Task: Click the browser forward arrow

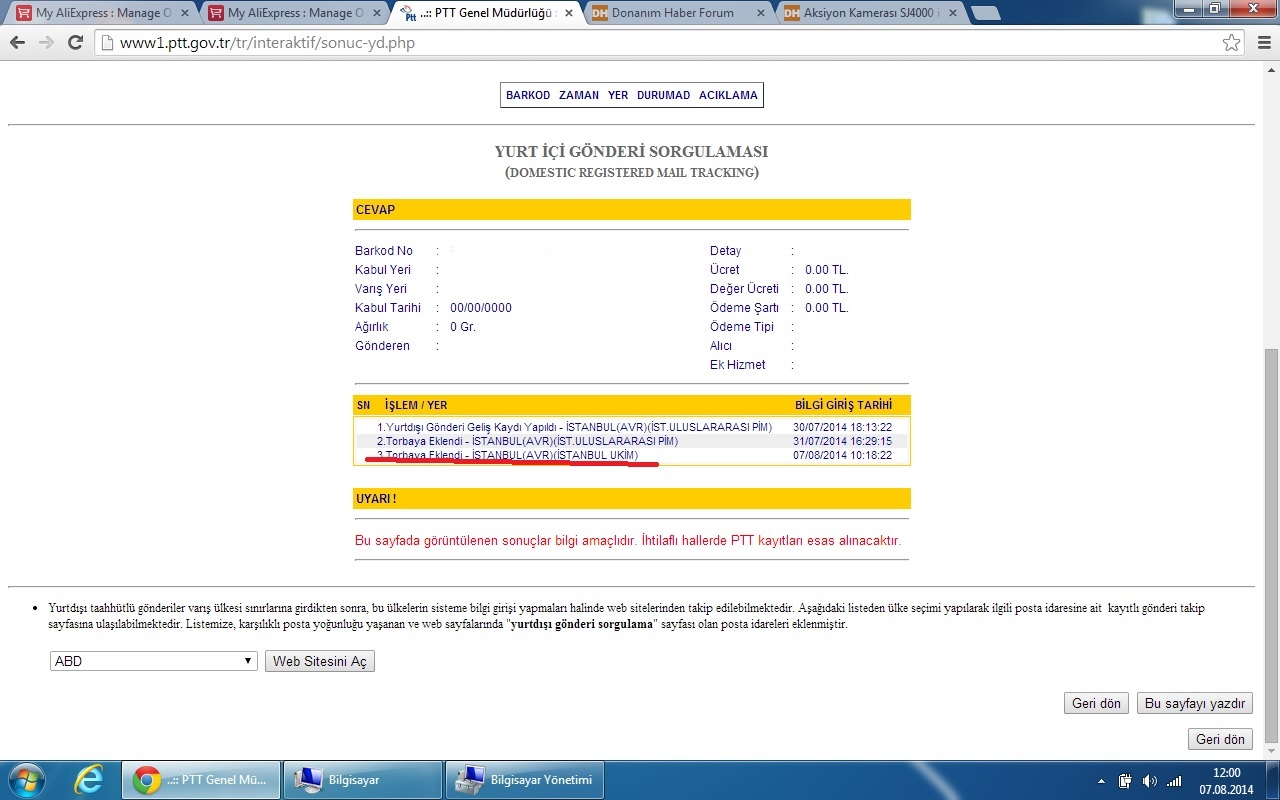Action: click(x=46, y=43)
